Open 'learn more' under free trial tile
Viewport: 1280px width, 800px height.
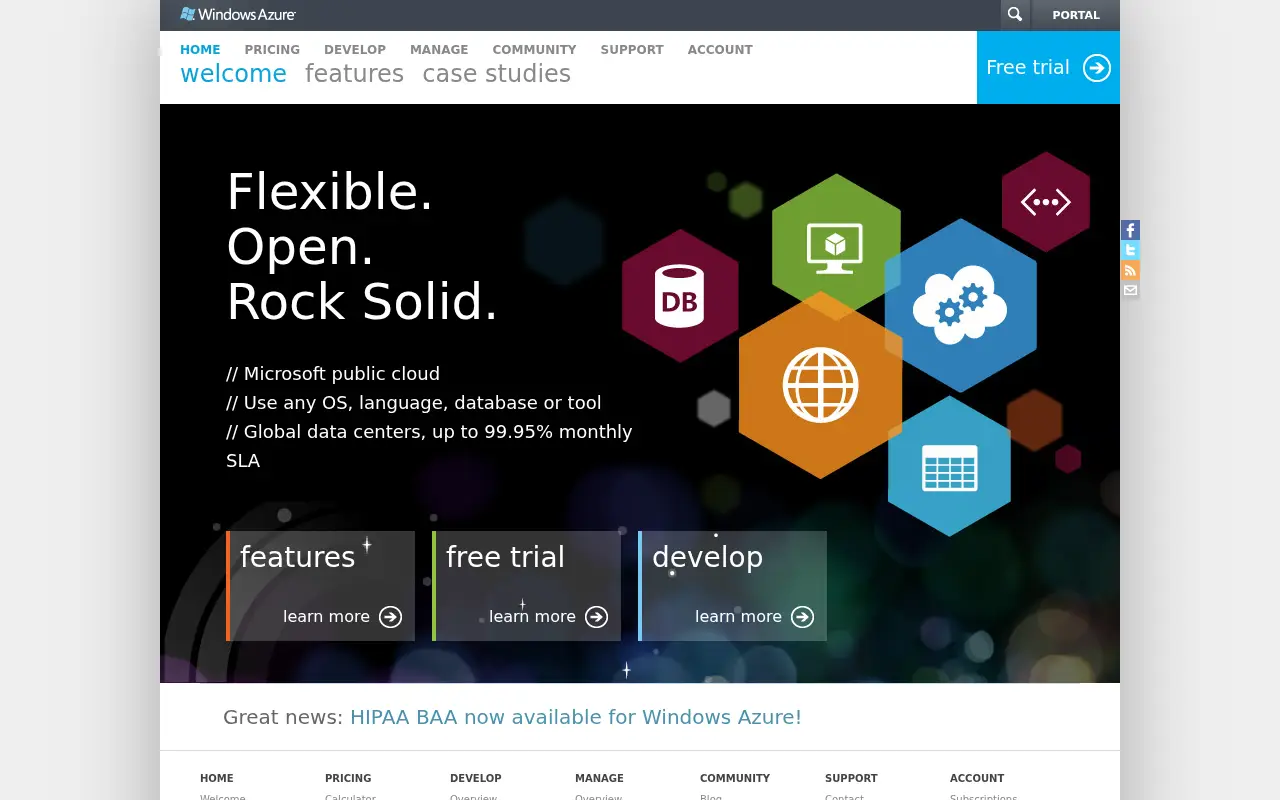click(532, 617)
